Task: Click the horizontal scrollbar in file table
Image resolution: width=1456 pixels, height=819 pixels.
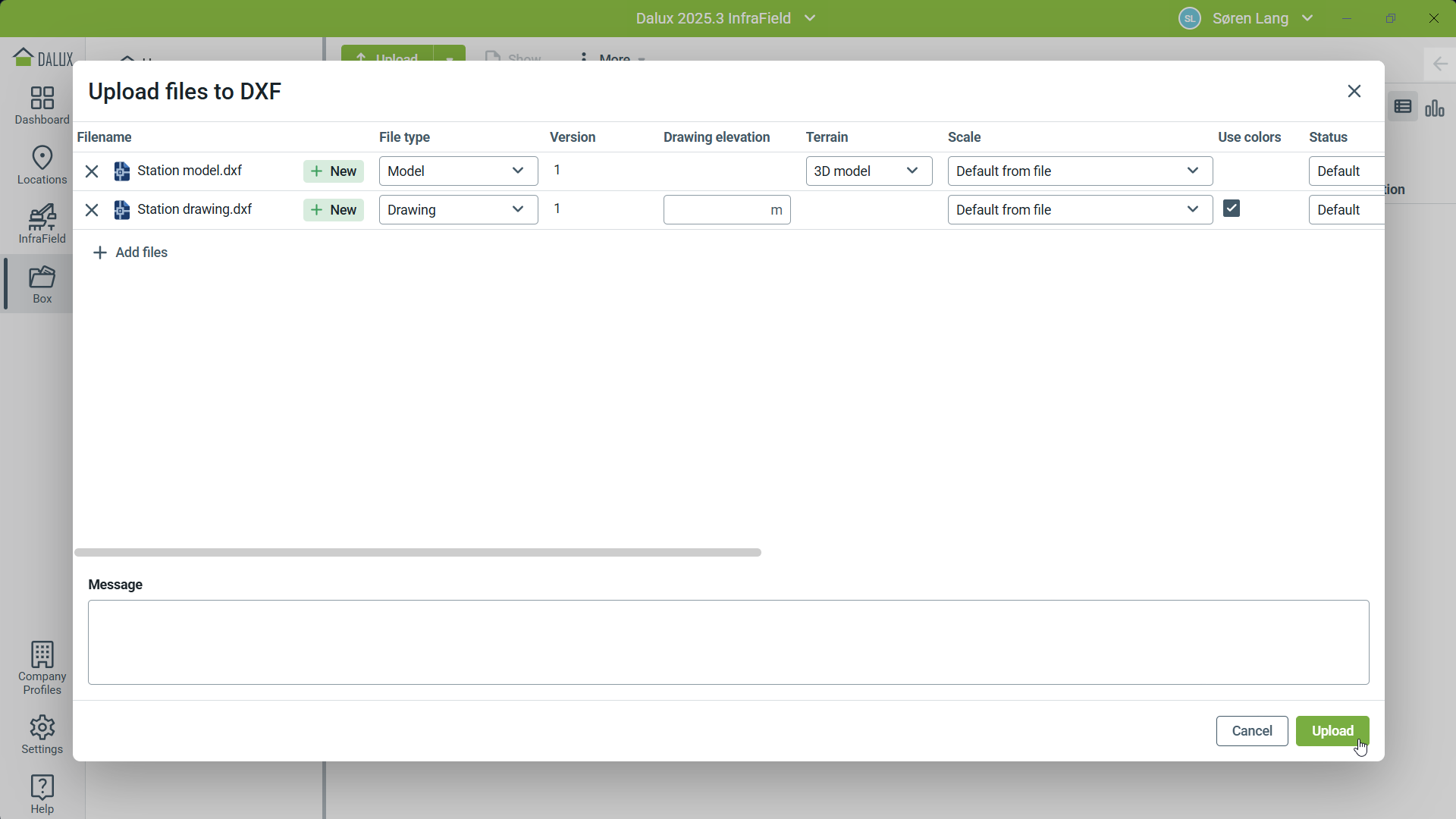Action: [x=417, y=553]
